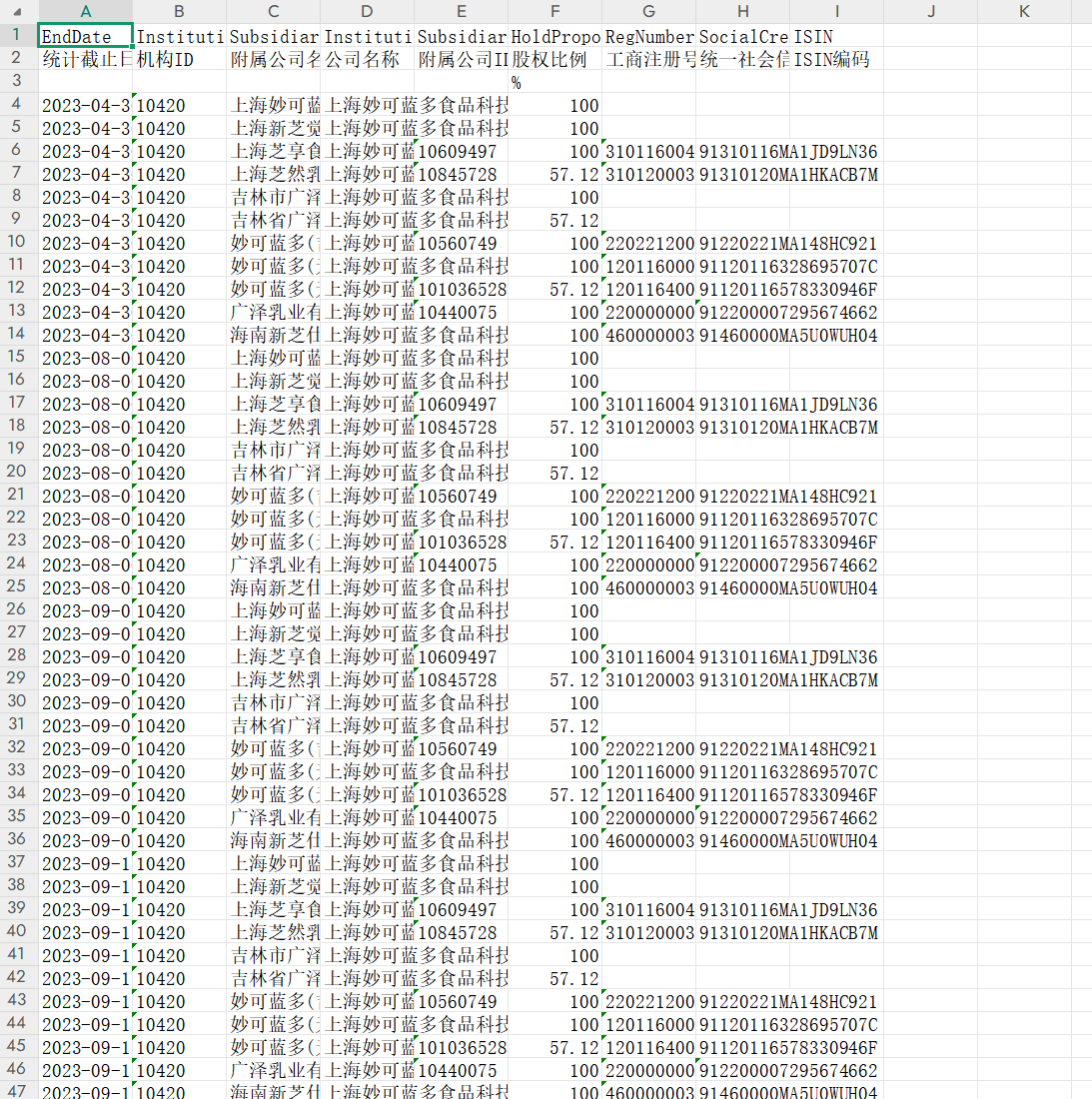The width and height of the screenshot is (1092, 1099).
Task: Click cell D2 containing 公司名称
Action: [x=368, y=59]
